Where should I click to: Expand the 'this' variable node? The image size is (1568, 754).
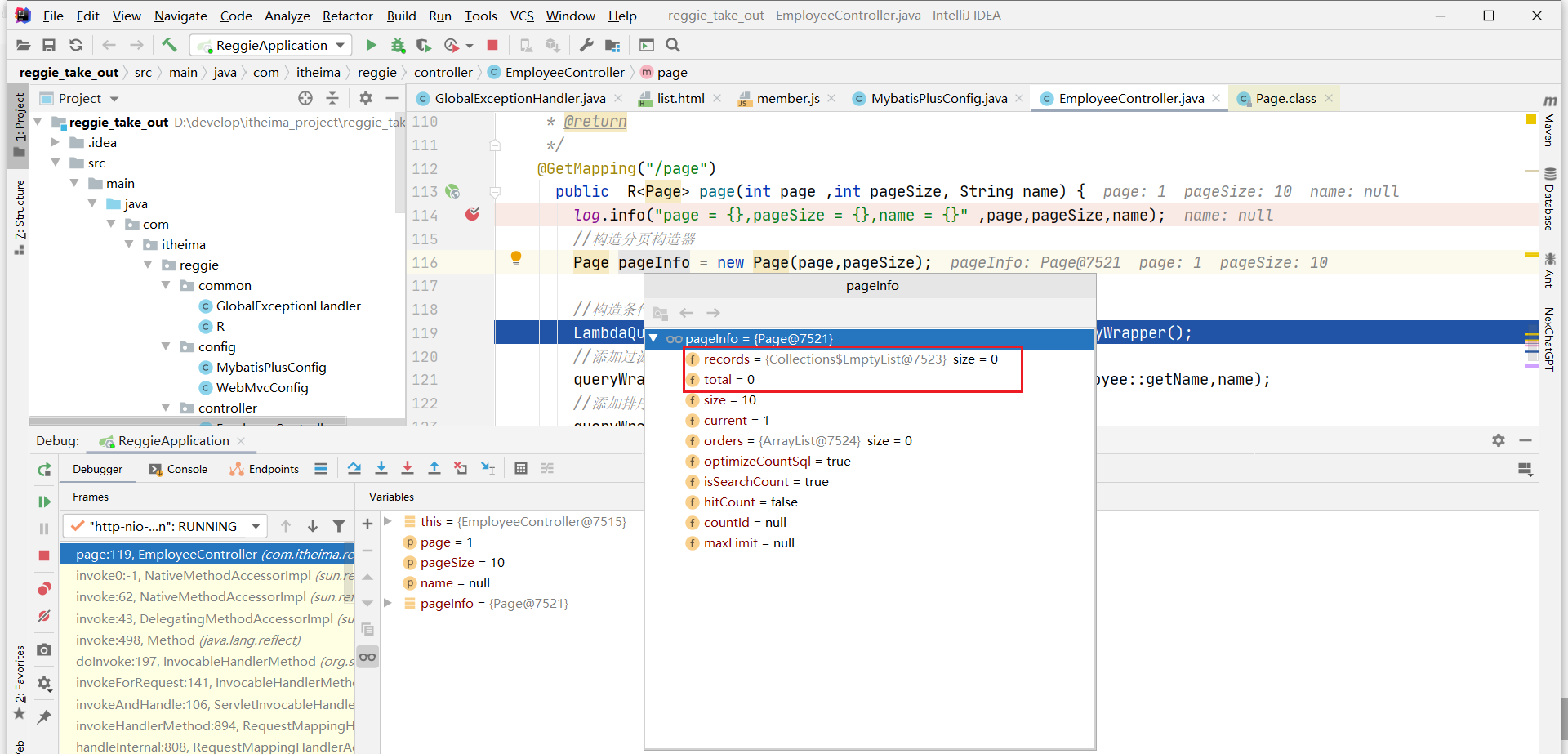click(x=389, y=521)
